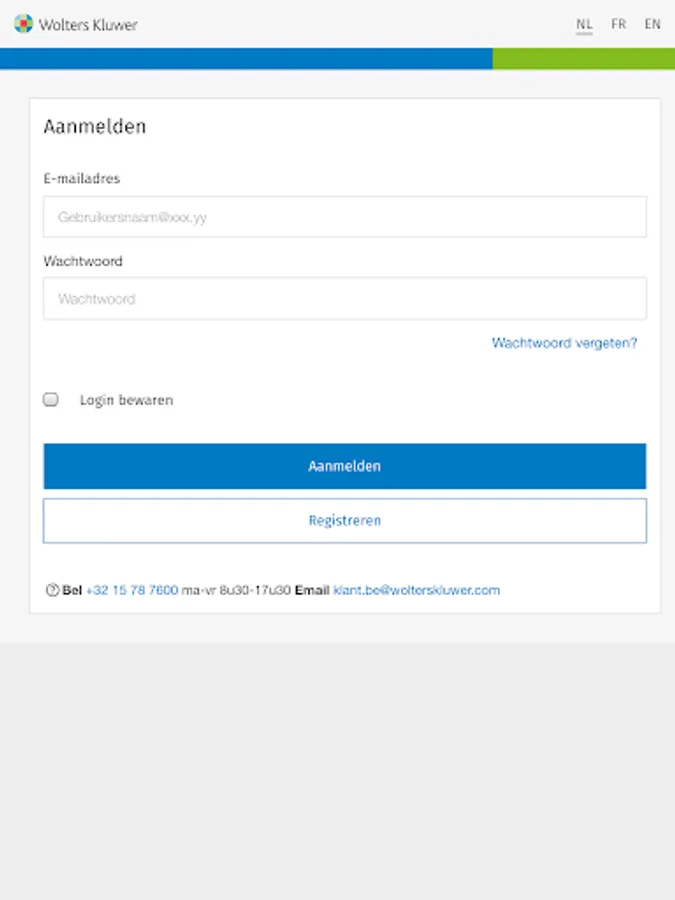
Task: Click the Wolters Kluwer brand name text
Action: coord(88,24)
